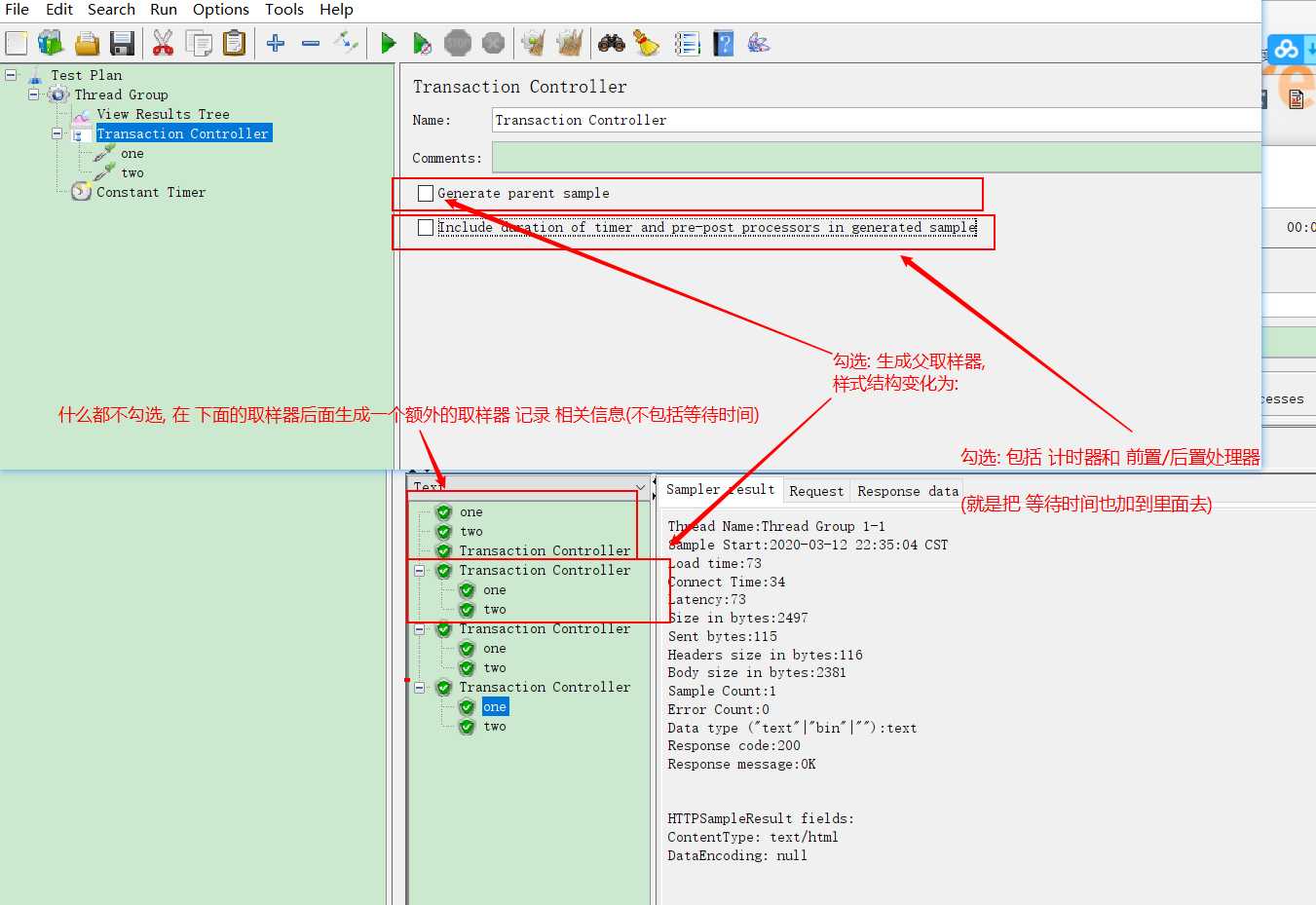Open the Function Helper list icon
The height and width of the screenshot is (905, 1316).
[x=688, y=43]
